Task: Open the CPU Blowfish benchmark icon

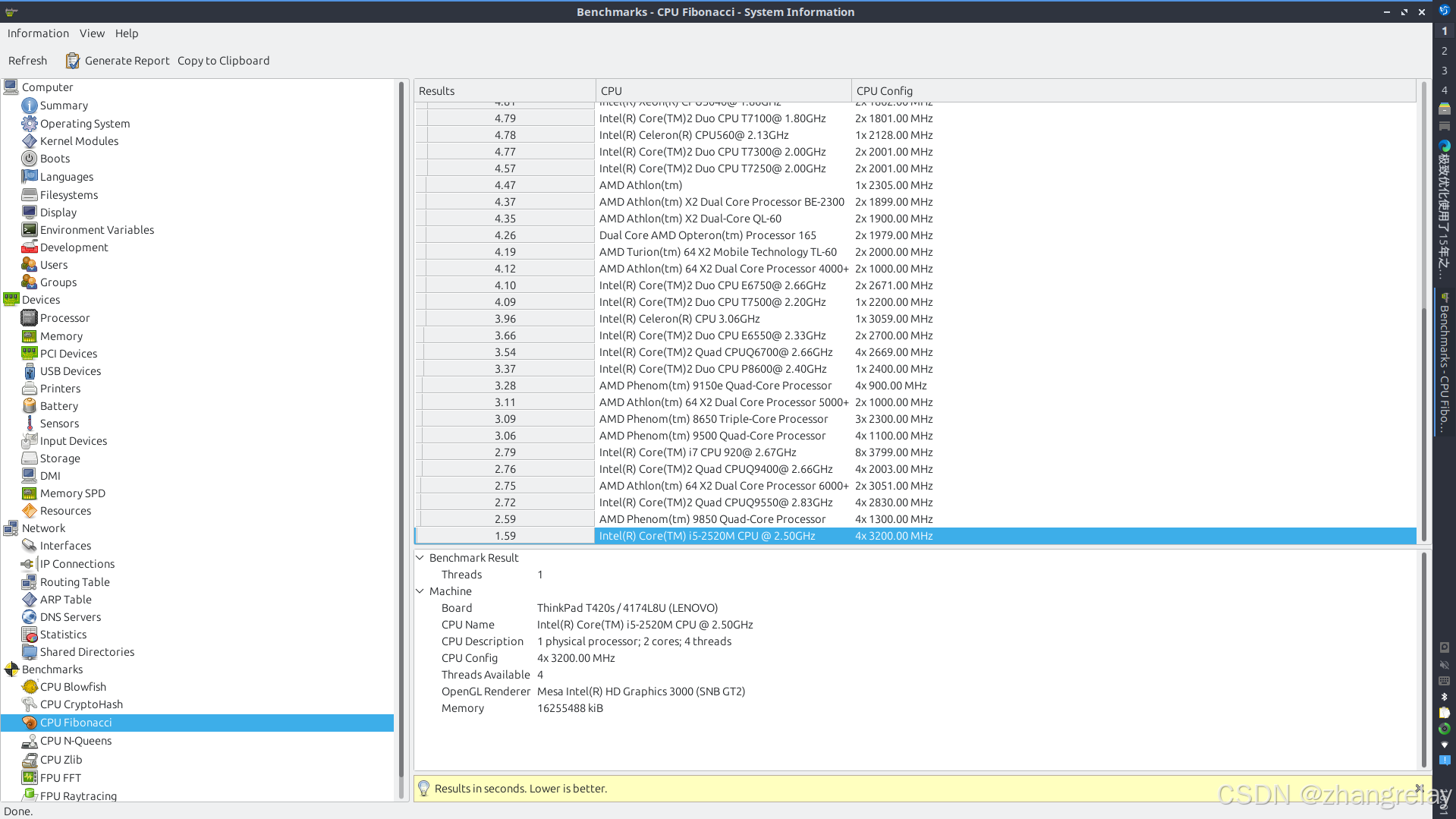Action: tap(30, 687)
